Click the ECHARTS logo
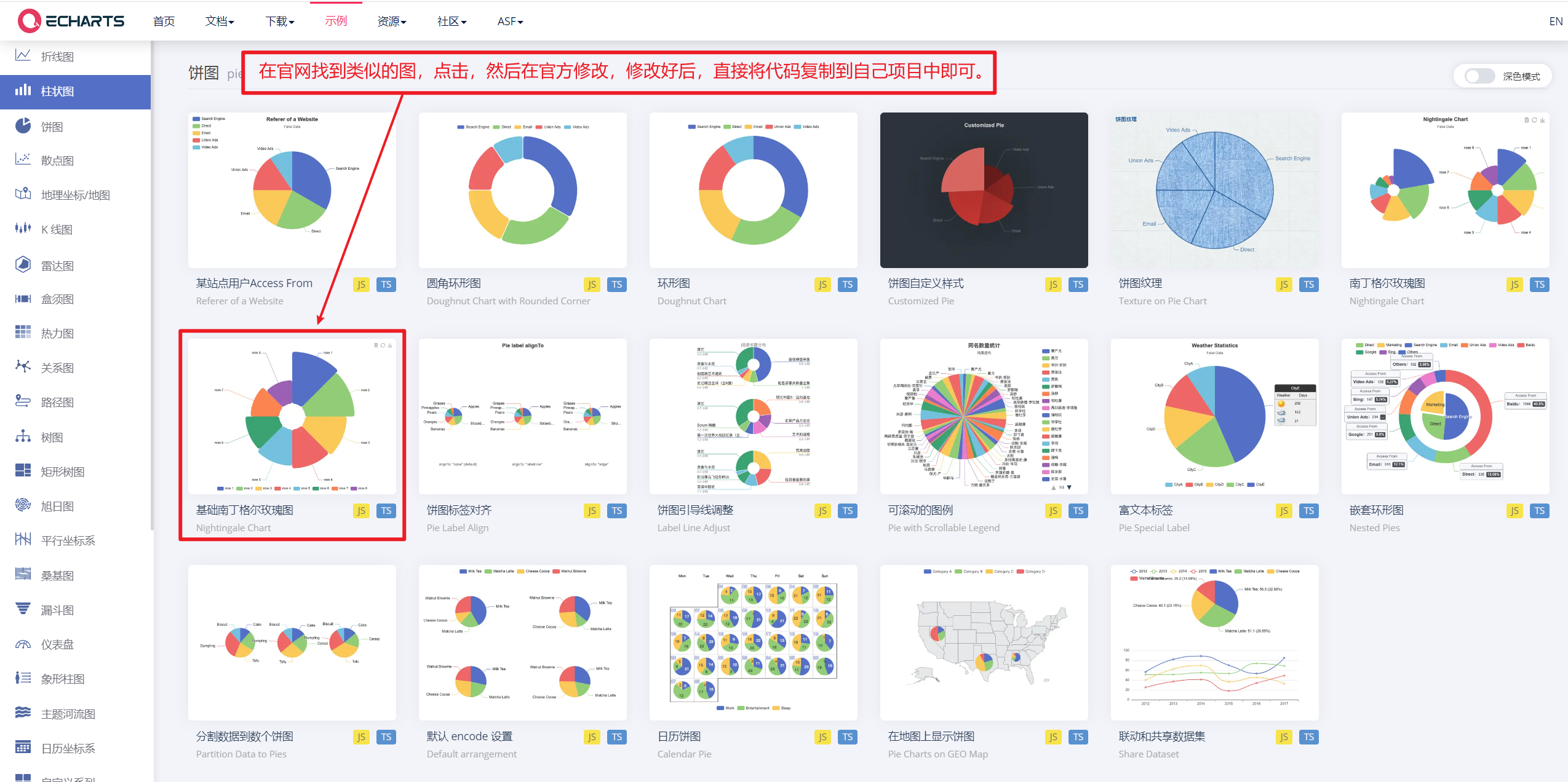This screenshot has height=782, width=1568. (73, 20)
